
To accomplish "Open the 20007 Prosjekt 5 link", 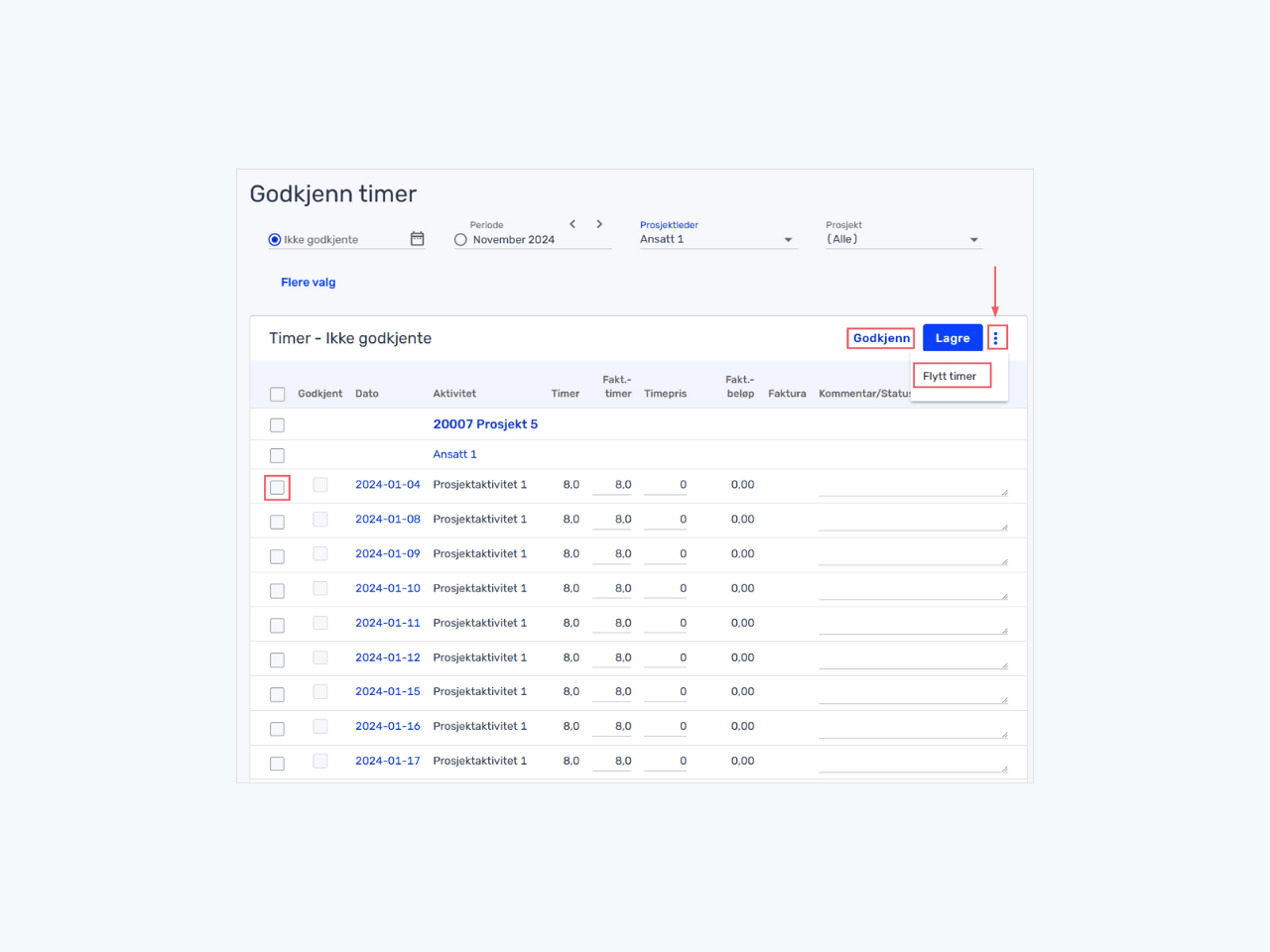I will 485,424.
